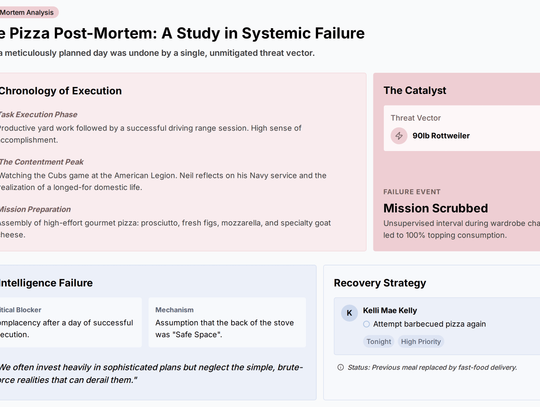The height and width of the screenshot is (407, 540).
Task: Click the Threat Vector 90lb Rottweiler card
Action: tap(462, 128)
